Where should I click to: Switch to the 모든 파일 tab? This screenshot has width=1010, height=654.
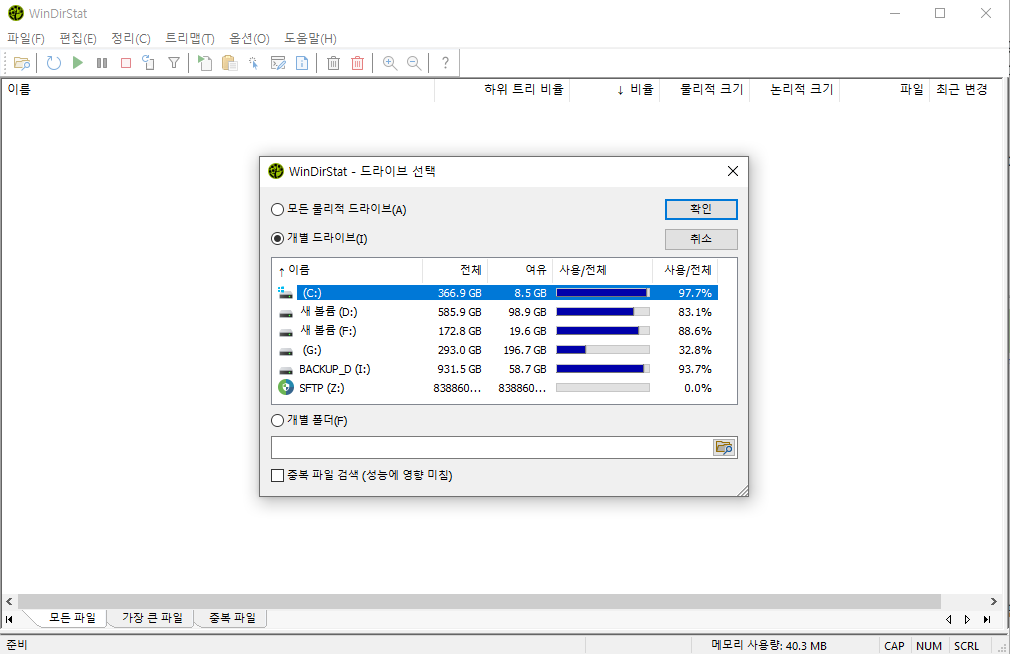click(72, 618)
